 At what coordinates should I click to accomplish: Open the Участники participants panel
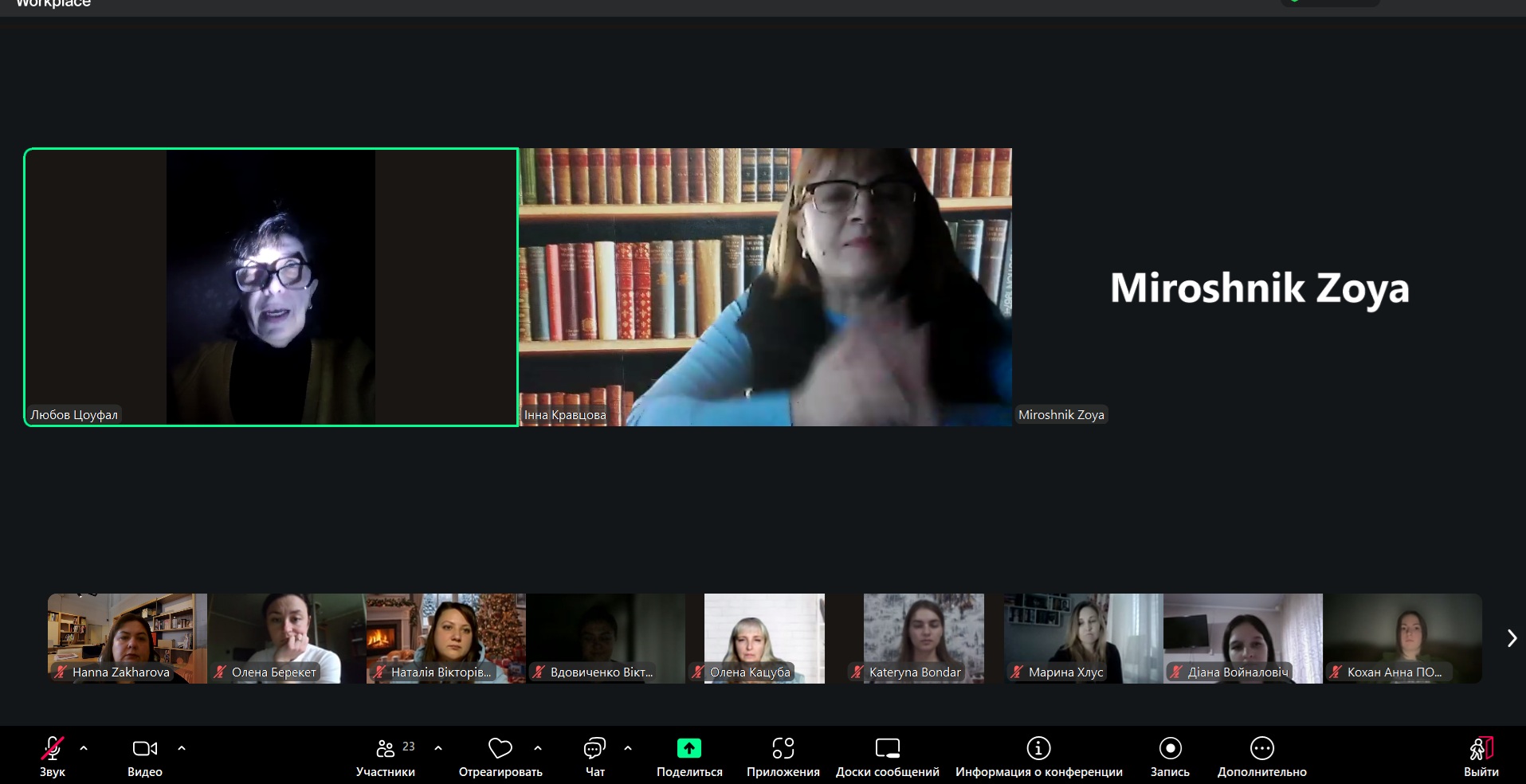386,749
